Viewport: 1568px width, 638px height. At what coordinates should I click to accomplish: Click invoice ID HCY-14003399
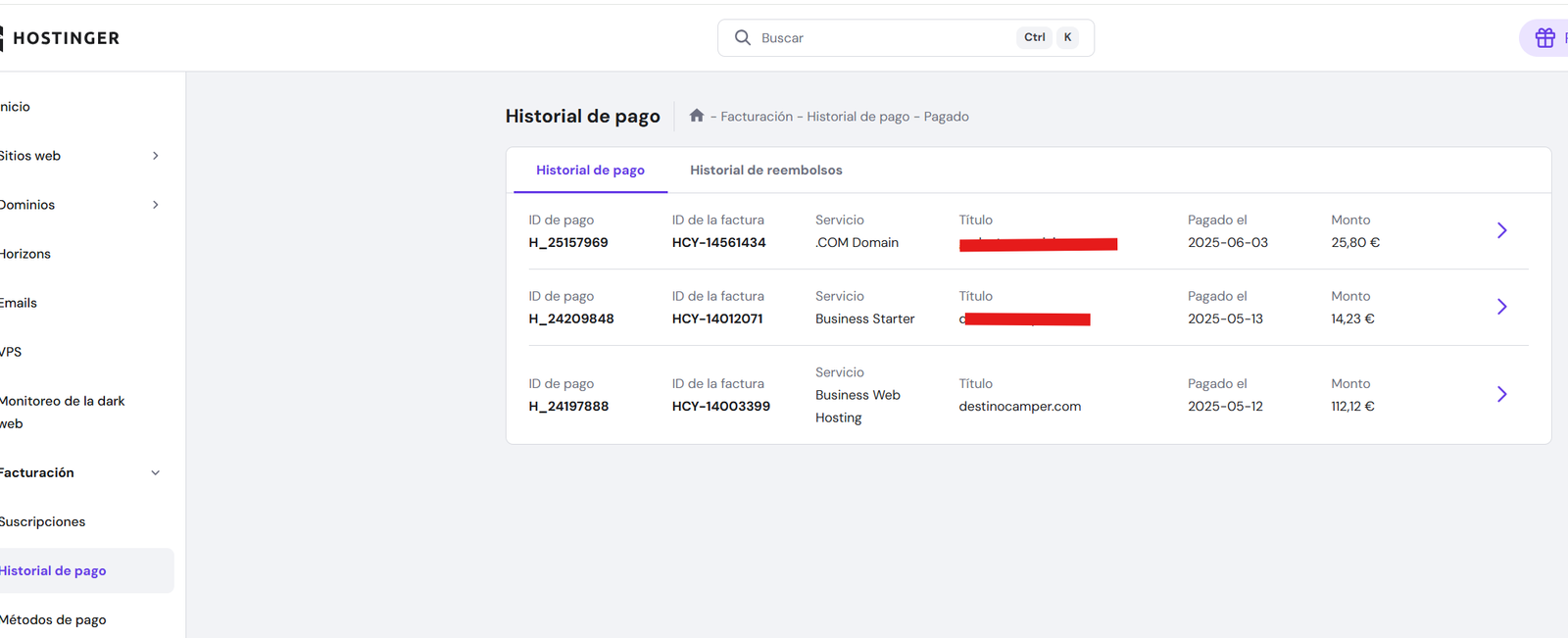pos(721,406)
